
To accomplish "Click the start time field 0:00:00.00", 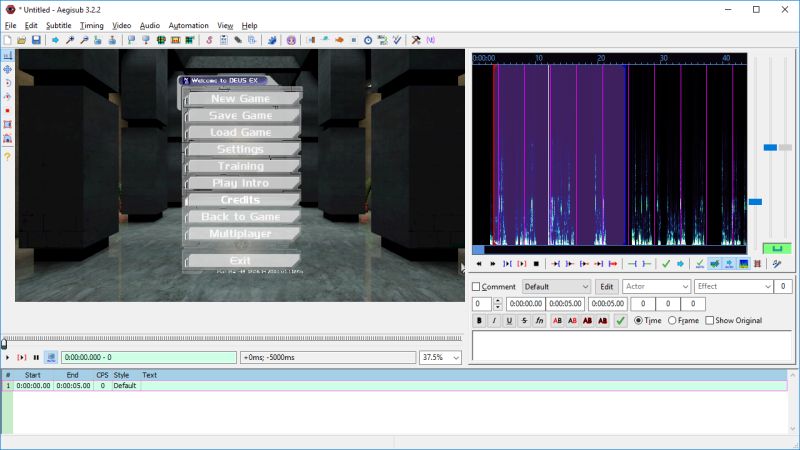I will [526, 304].
